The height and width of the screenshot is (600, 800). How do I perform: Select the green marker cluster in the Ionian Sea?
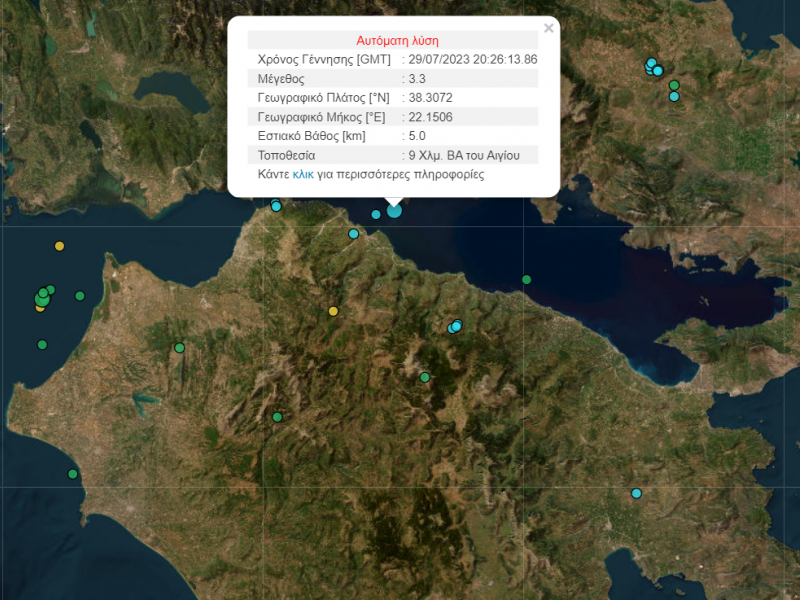(x=43, y=299)
